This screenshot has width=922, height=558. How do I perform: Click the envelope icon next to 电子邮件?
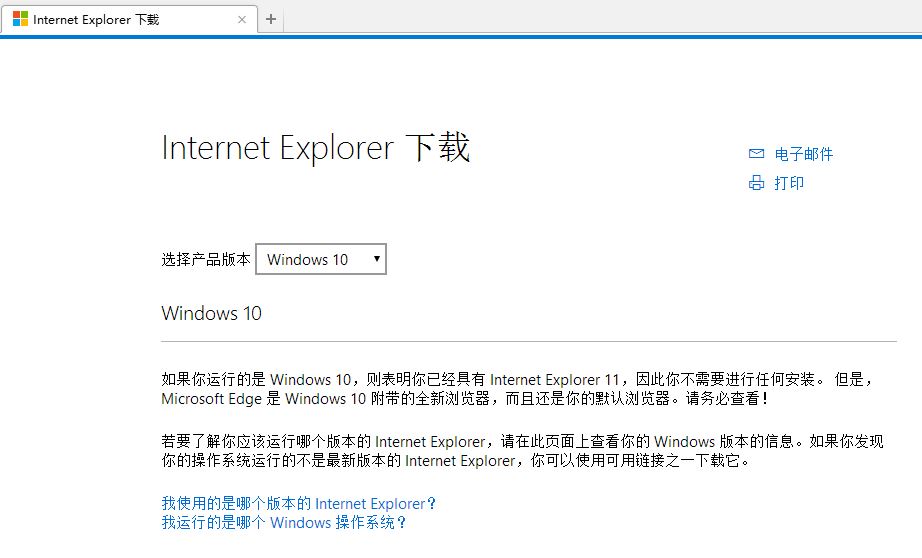[756, 154]
